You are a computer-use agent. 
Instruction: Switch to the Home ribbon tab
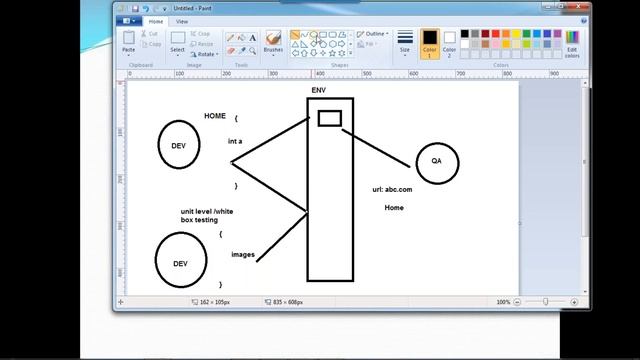coord(156,21)
